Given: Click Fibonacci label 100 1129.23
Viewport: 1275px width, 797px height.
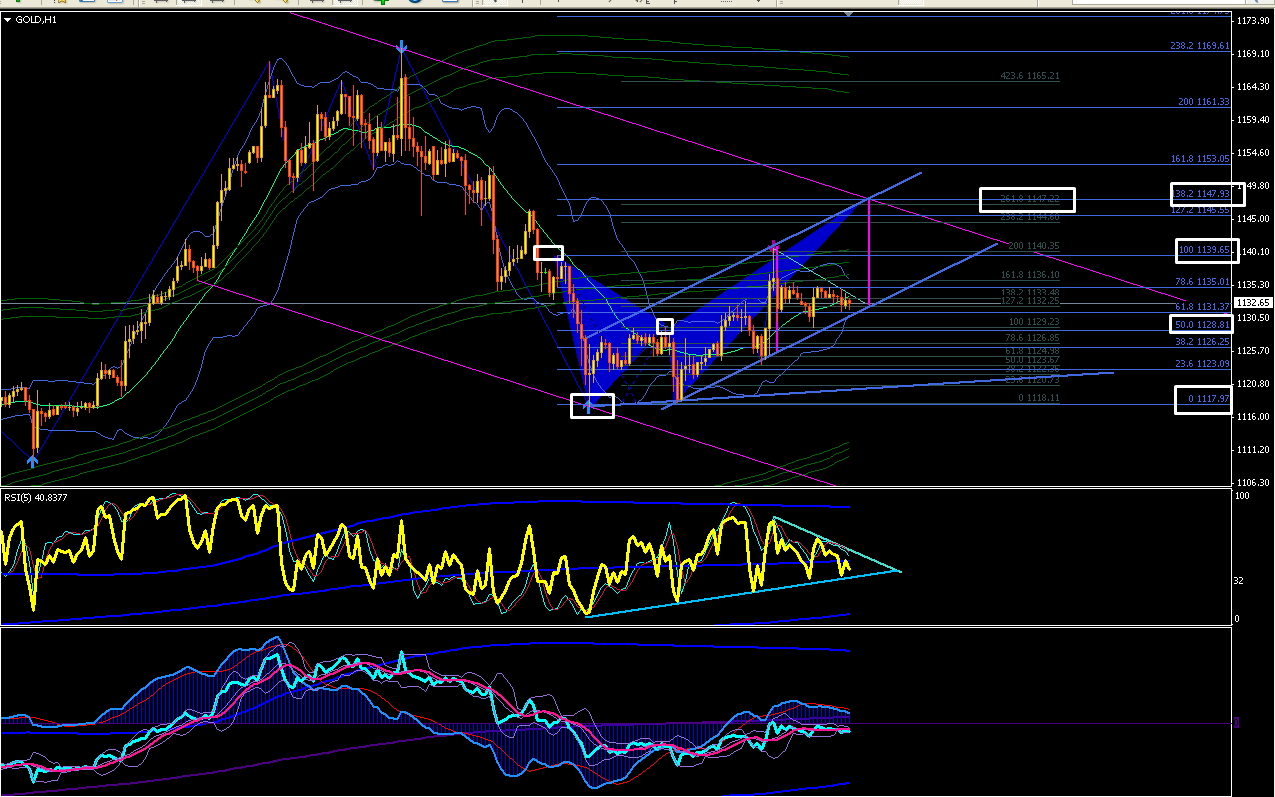Looking at the screenshot, I should click(x=1033, y=322).
